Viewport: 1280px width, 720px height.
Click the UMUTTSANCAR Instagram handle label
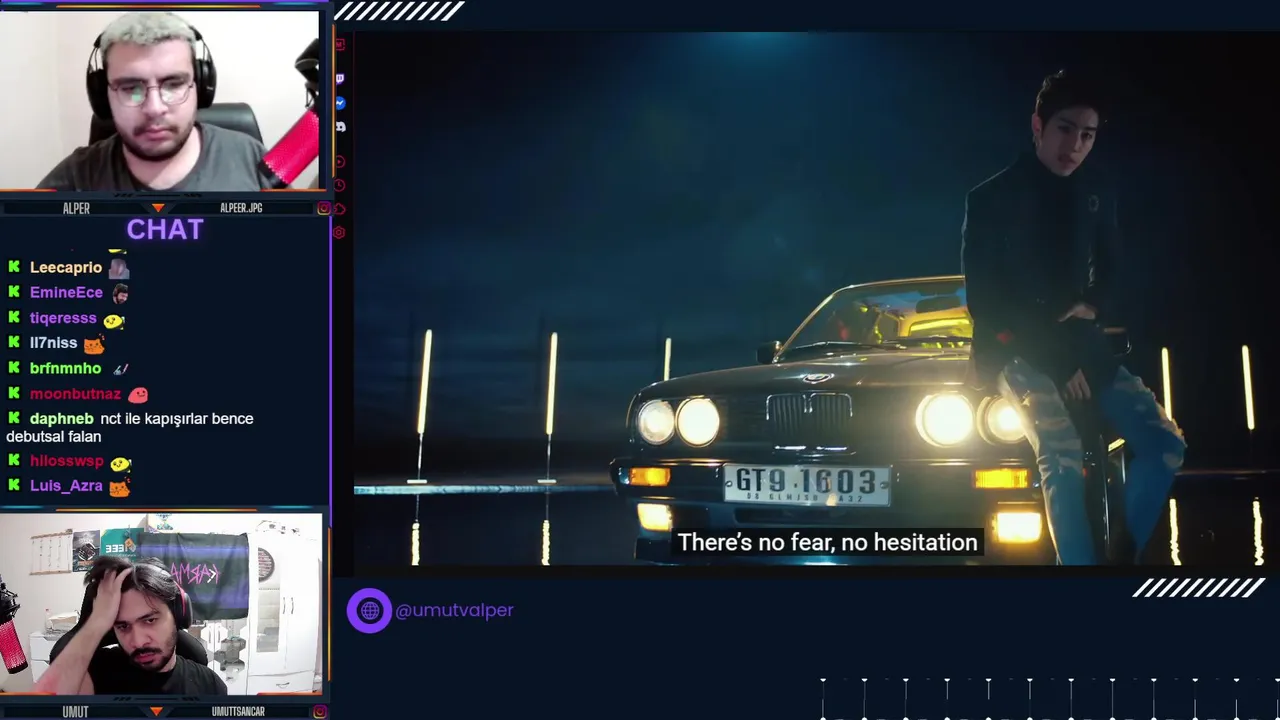(238, 712)
